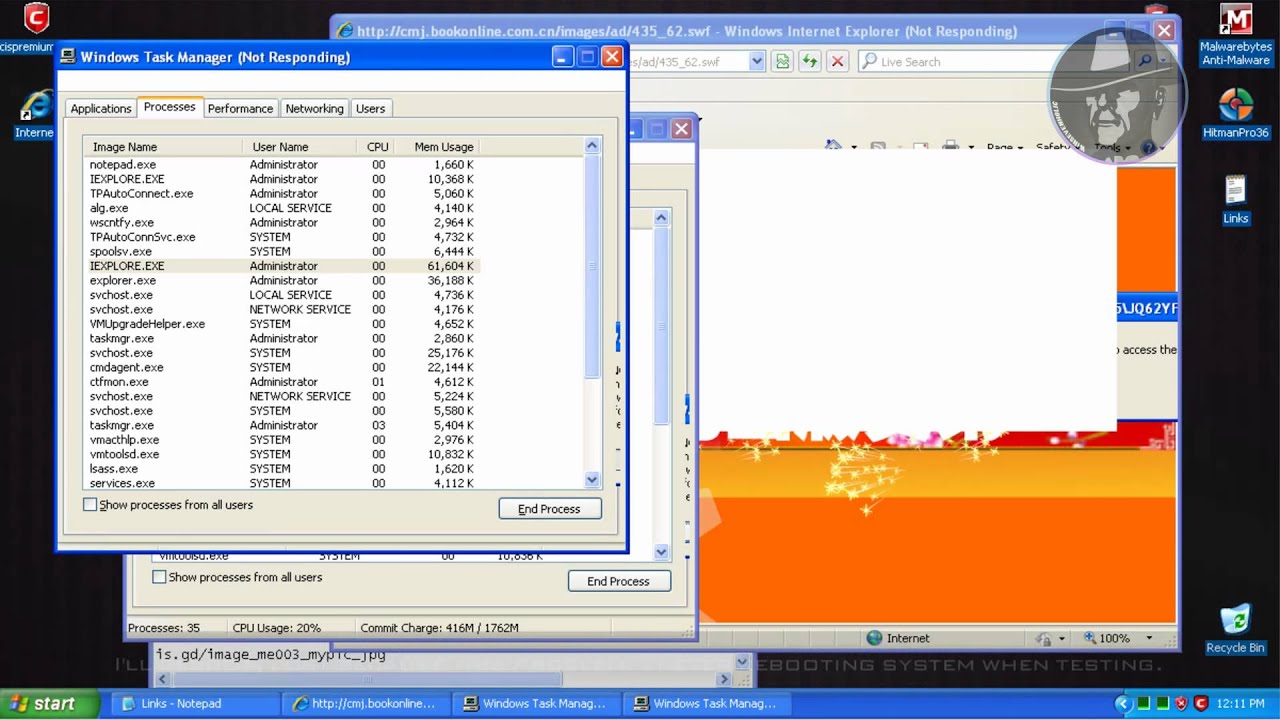The height and width of the screenshot is (720, 1280).
Task: Click the Compatibility View icon in Internet Explorer
Action: pyautogui.click(x=782, y=62)
